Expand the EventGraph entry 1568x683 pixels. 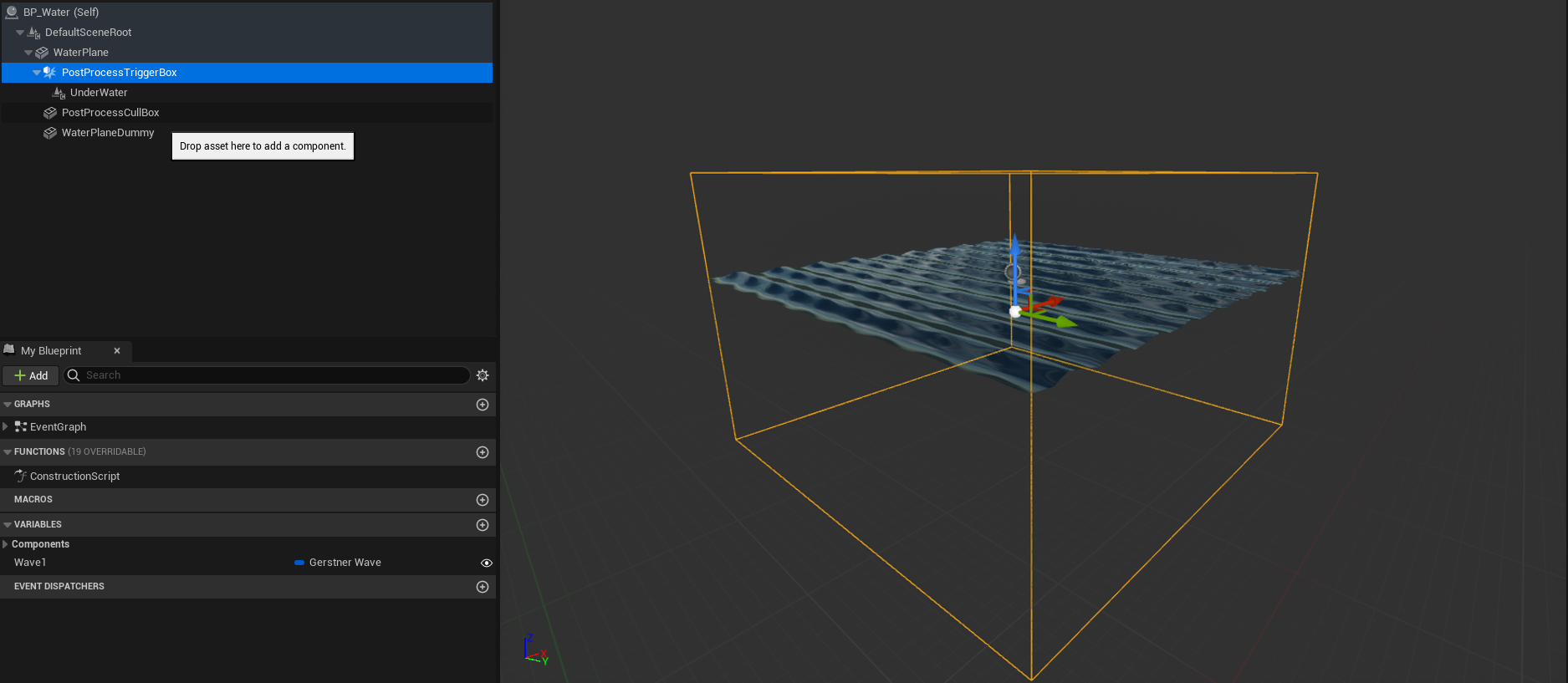click(x=6, y=427)
